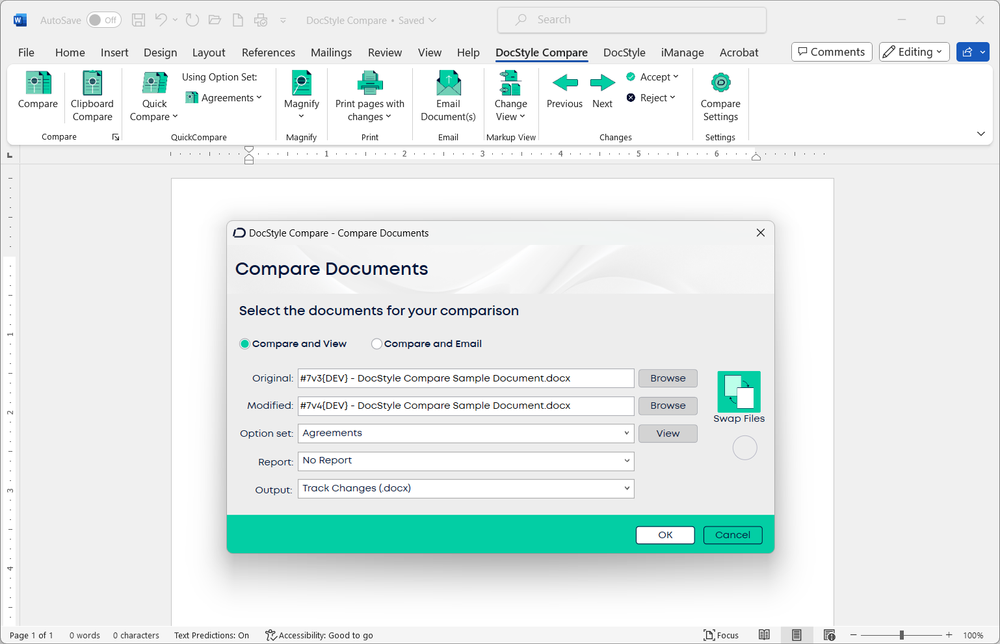Open the Comments button
Viewport: 1000px width, 644px height.
(832, 52)
